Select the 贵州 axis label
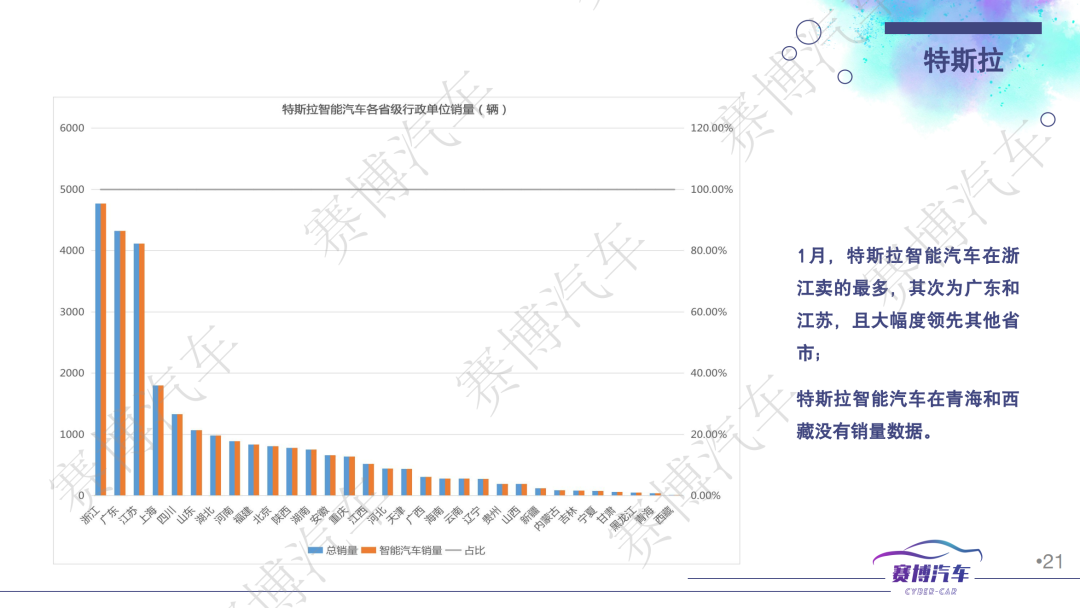 click(492, 515)
